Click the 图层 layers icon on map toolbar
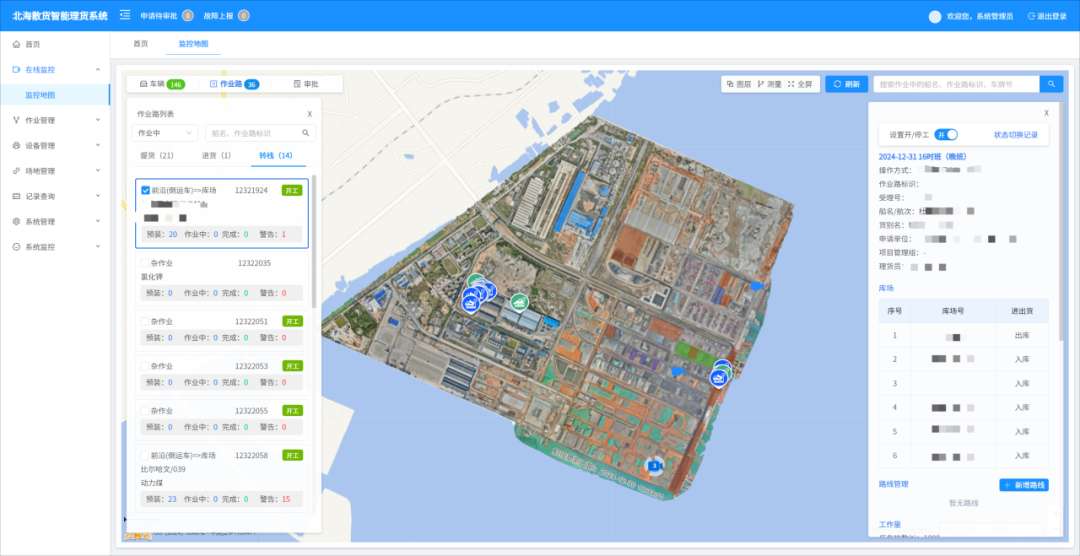 731,84
